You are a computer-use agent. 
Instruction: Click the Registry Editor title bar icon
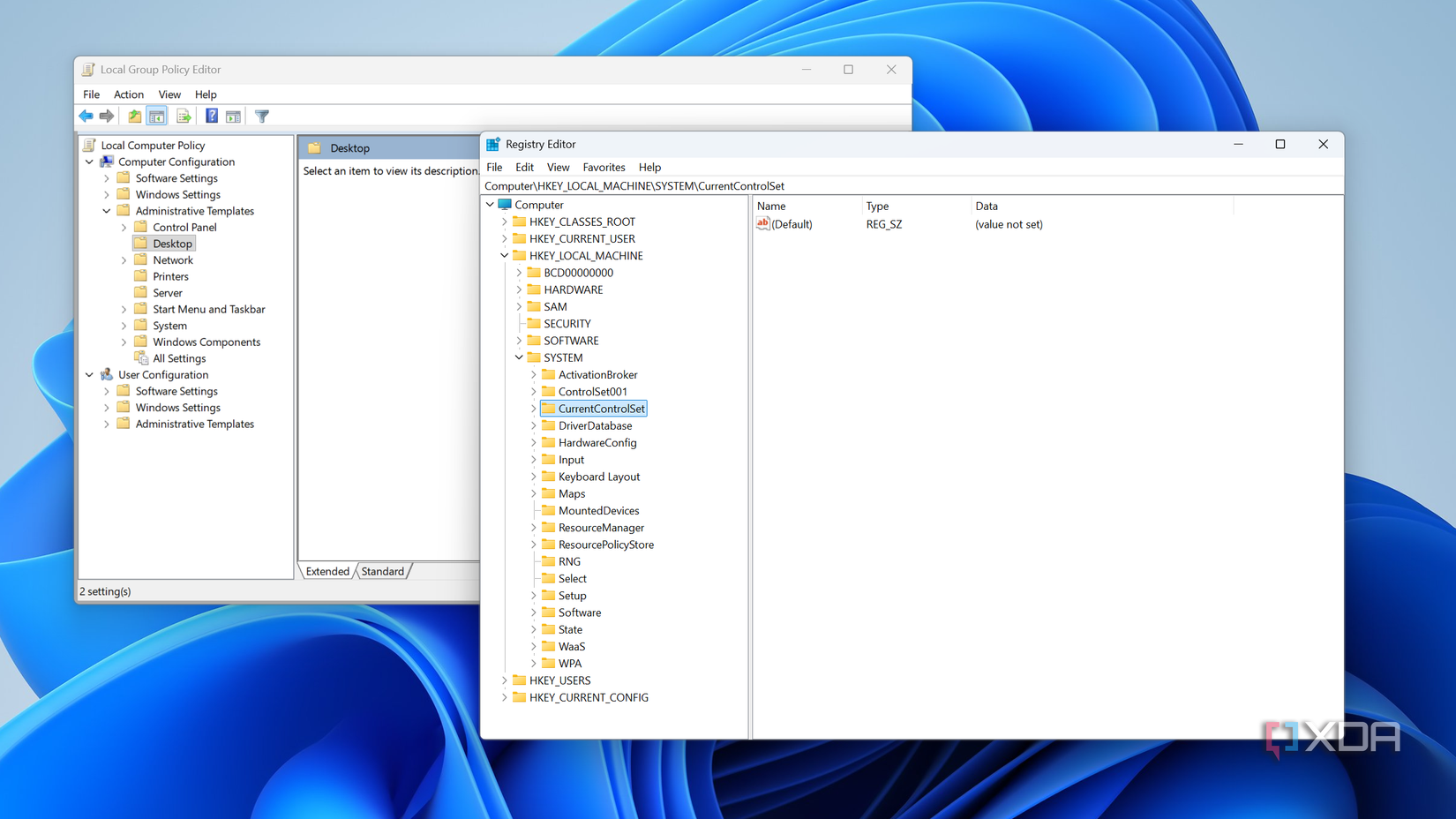pos(493,144)
